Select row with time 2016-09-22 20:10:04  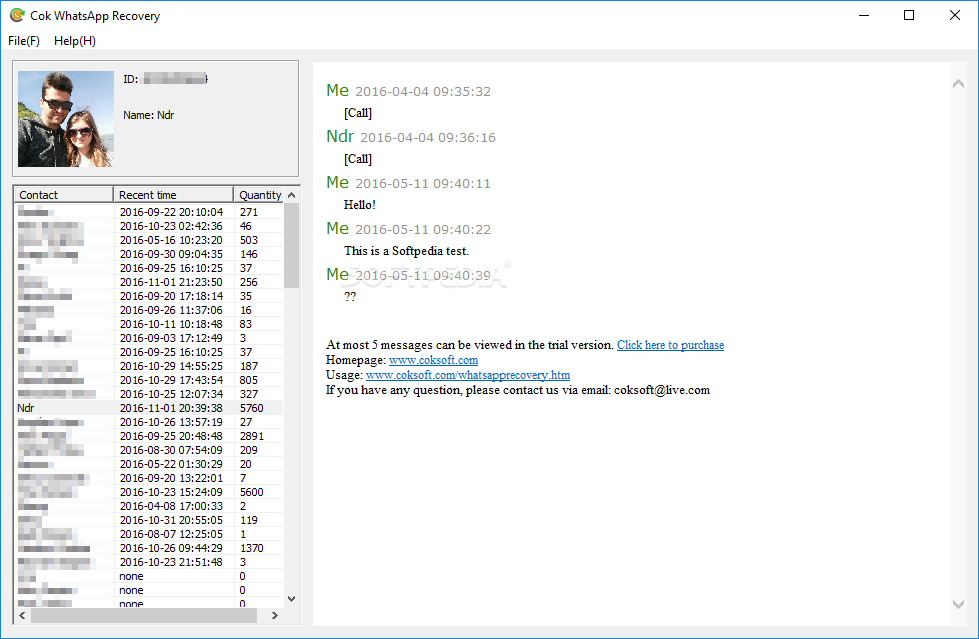pos(149,212)
